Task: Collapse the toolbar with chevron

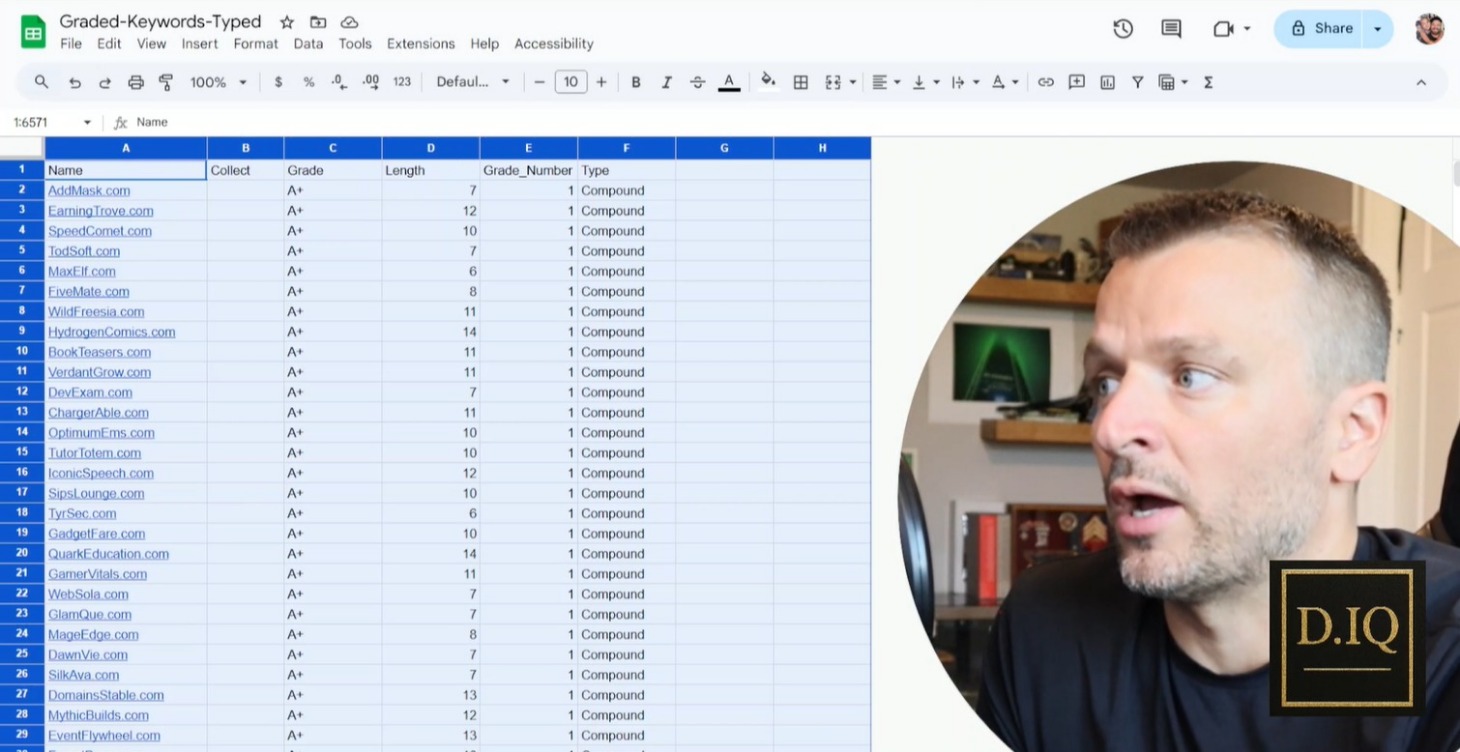Action: point(1421,83)
